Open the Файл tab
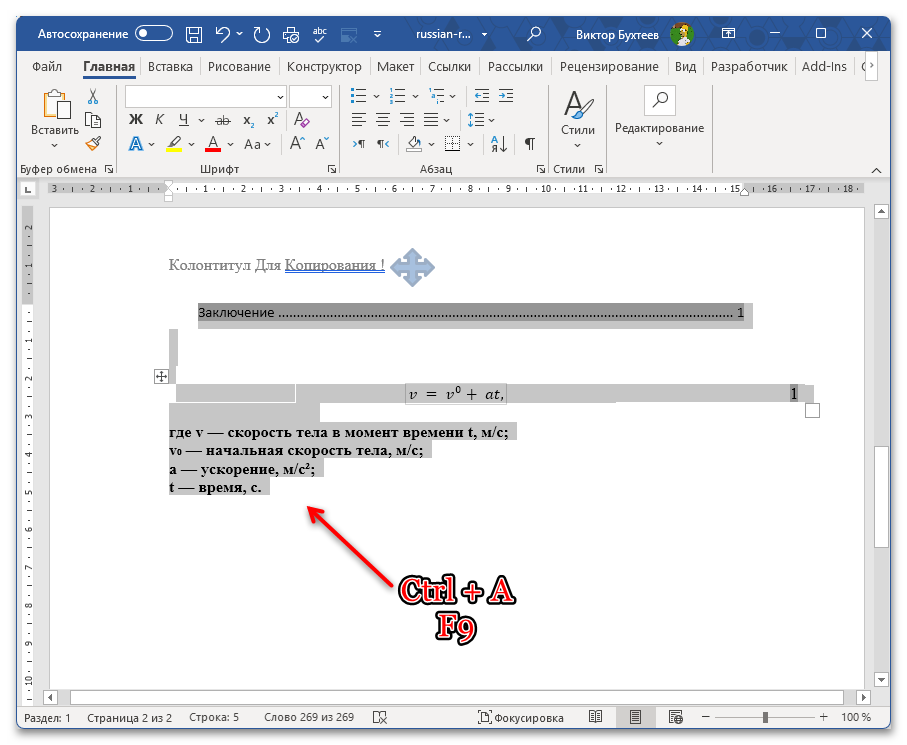907x745 pixels. (47, 67)
